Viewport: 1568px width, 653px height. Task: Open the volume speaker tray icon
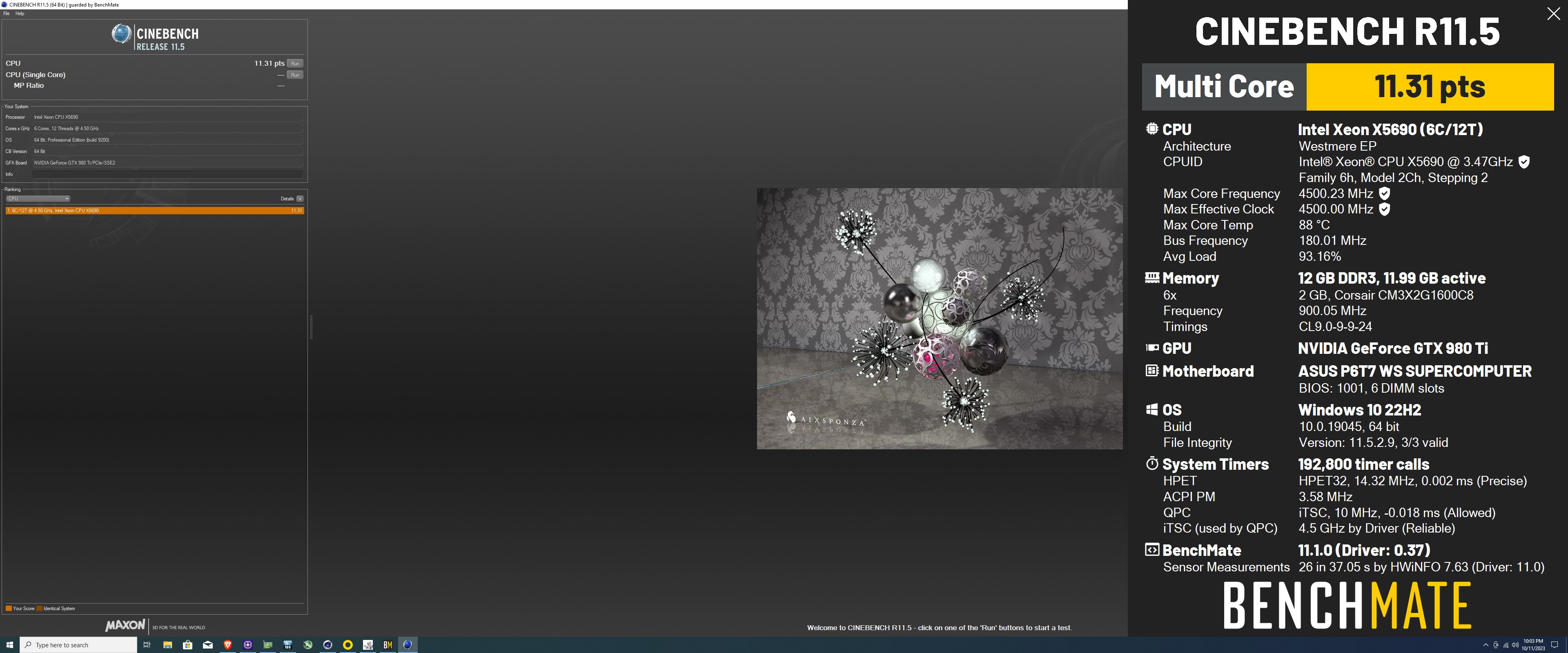[1515, 645]
